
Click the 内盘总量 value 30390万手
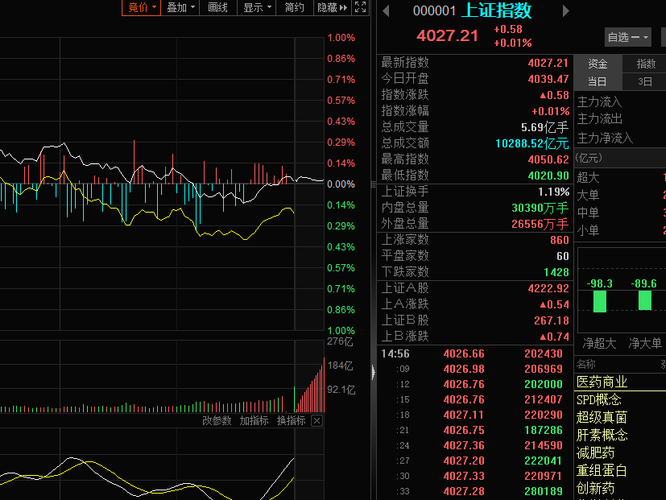(540, 208)
